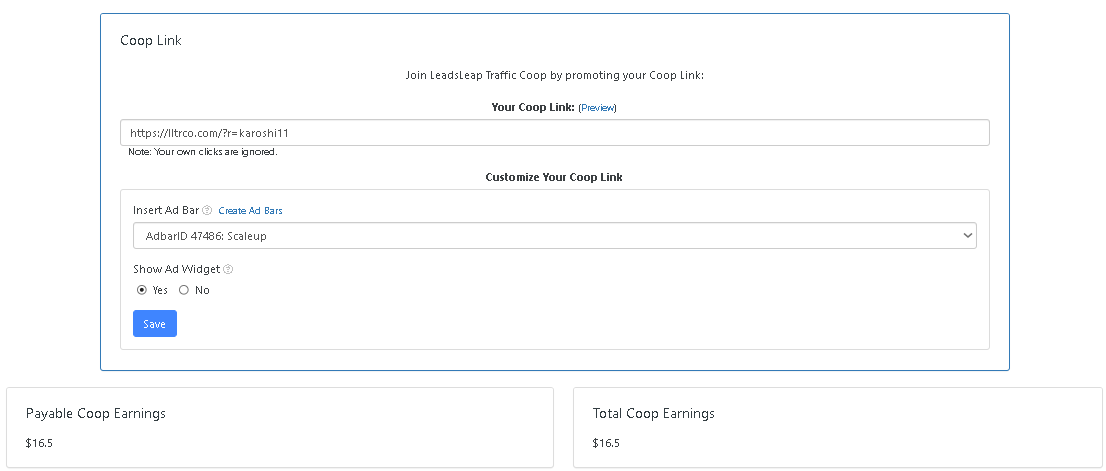Click the help icon beside Show Ad Widget
Image resolution: width=1106 pixels, height=471 pixels.
tap(228, 269)
